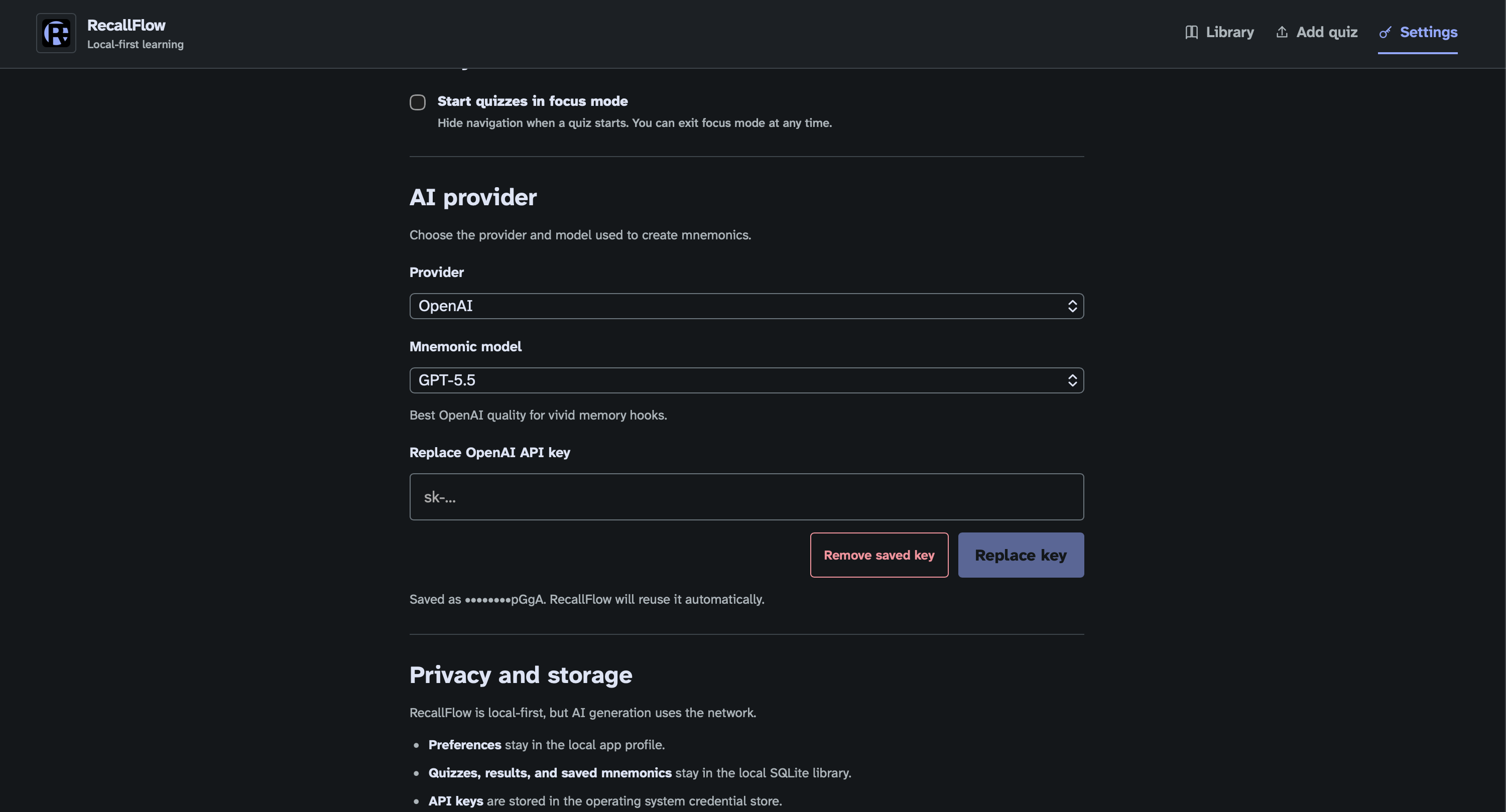Viewport: 1506px width, 812px height.
Task: Click the Settings key icon
Action: coord(1385,32)
